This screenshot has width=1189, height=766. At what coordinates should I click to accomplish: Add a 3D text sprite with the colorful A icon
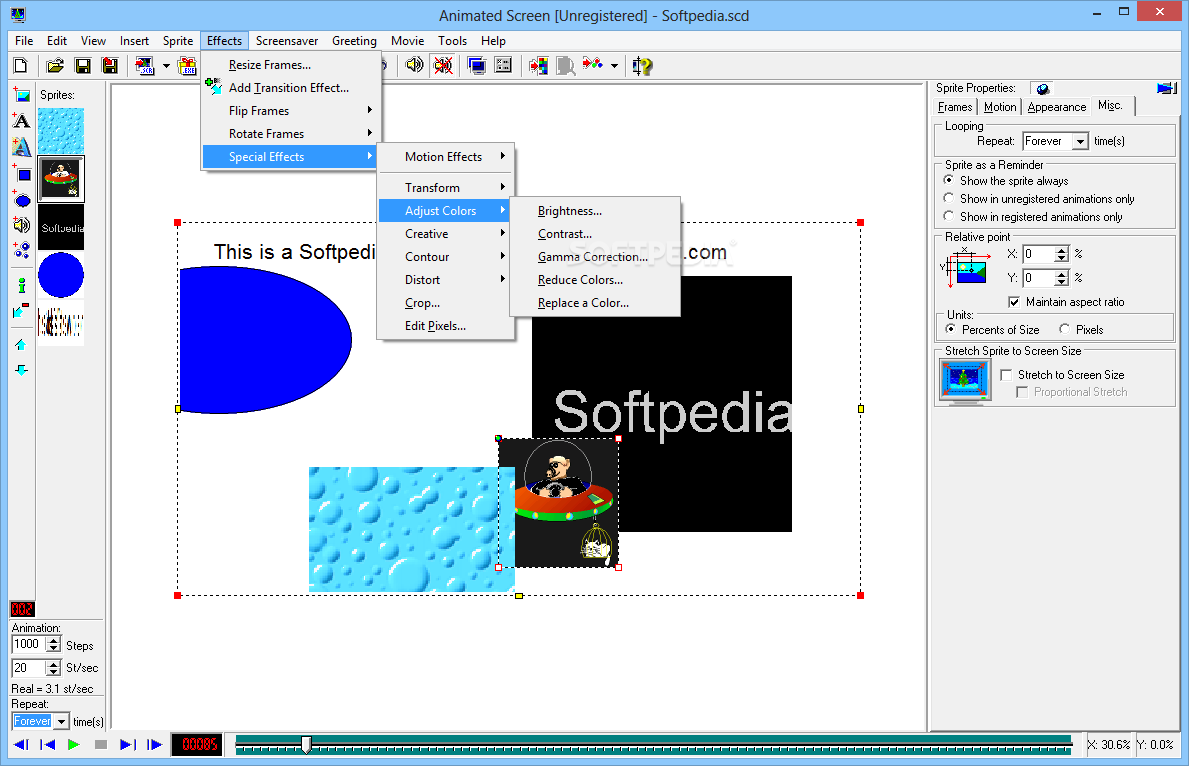point(21,146)
